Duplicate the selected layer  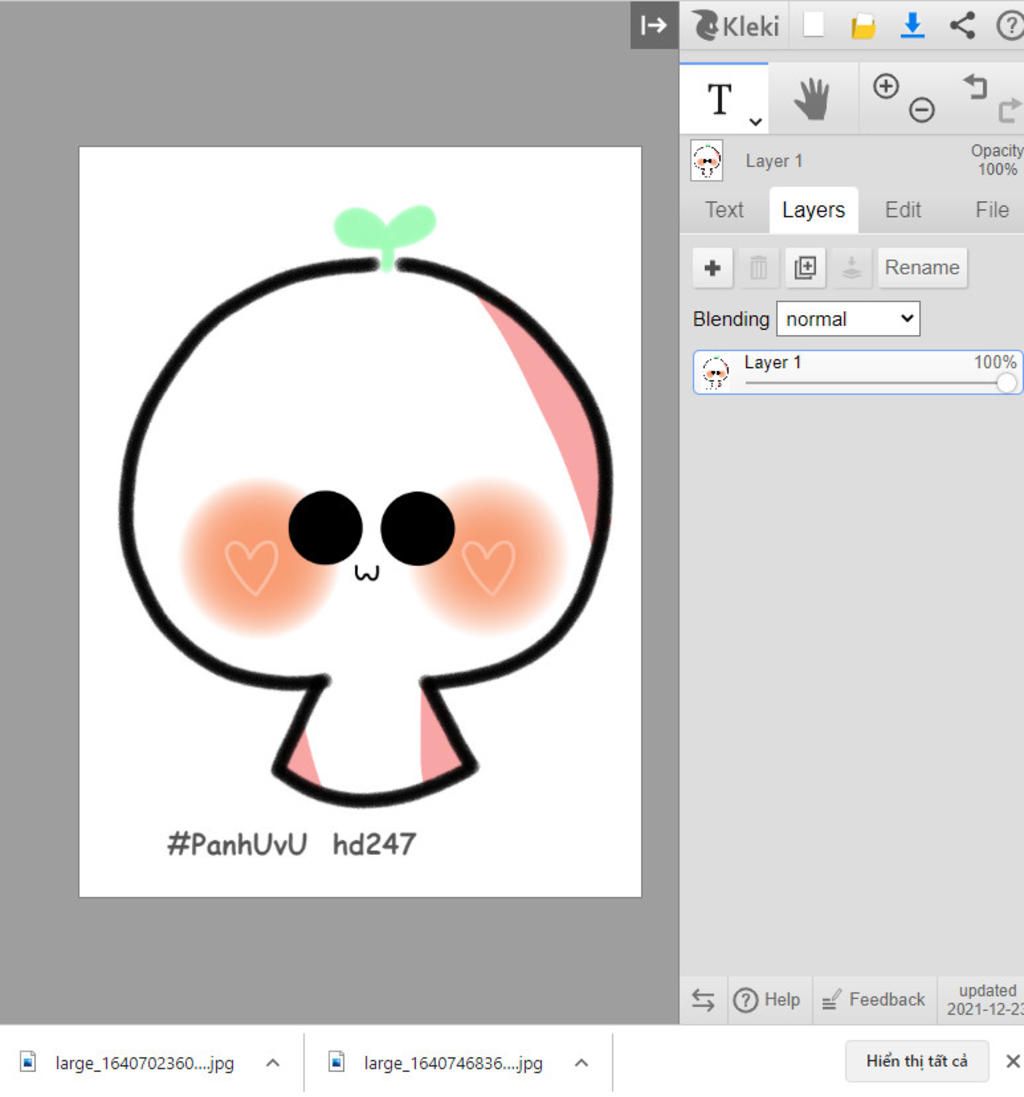pos(805,267)
